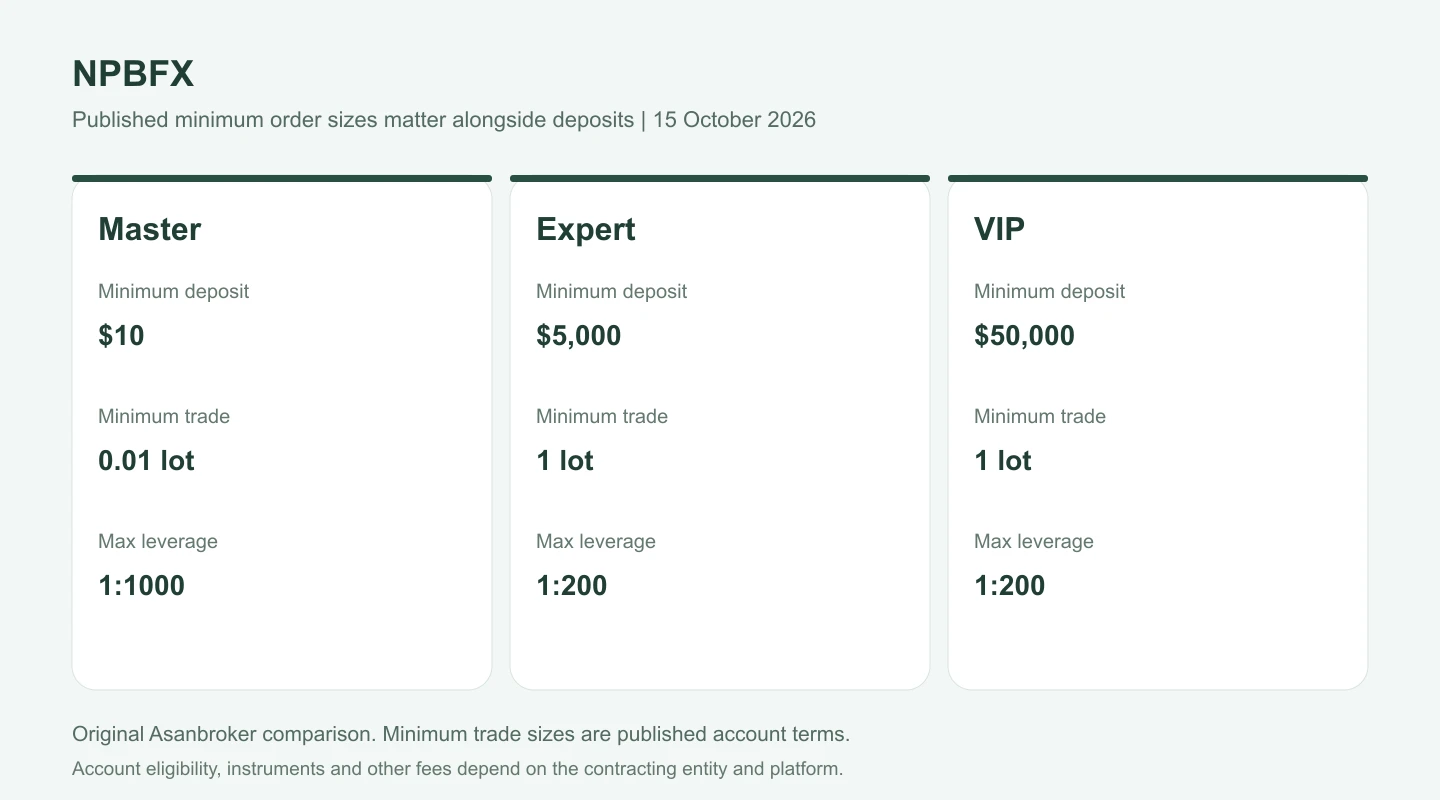1440x800 pixels.
Task: Select the Expert account card heading
Action: point(585,229)
